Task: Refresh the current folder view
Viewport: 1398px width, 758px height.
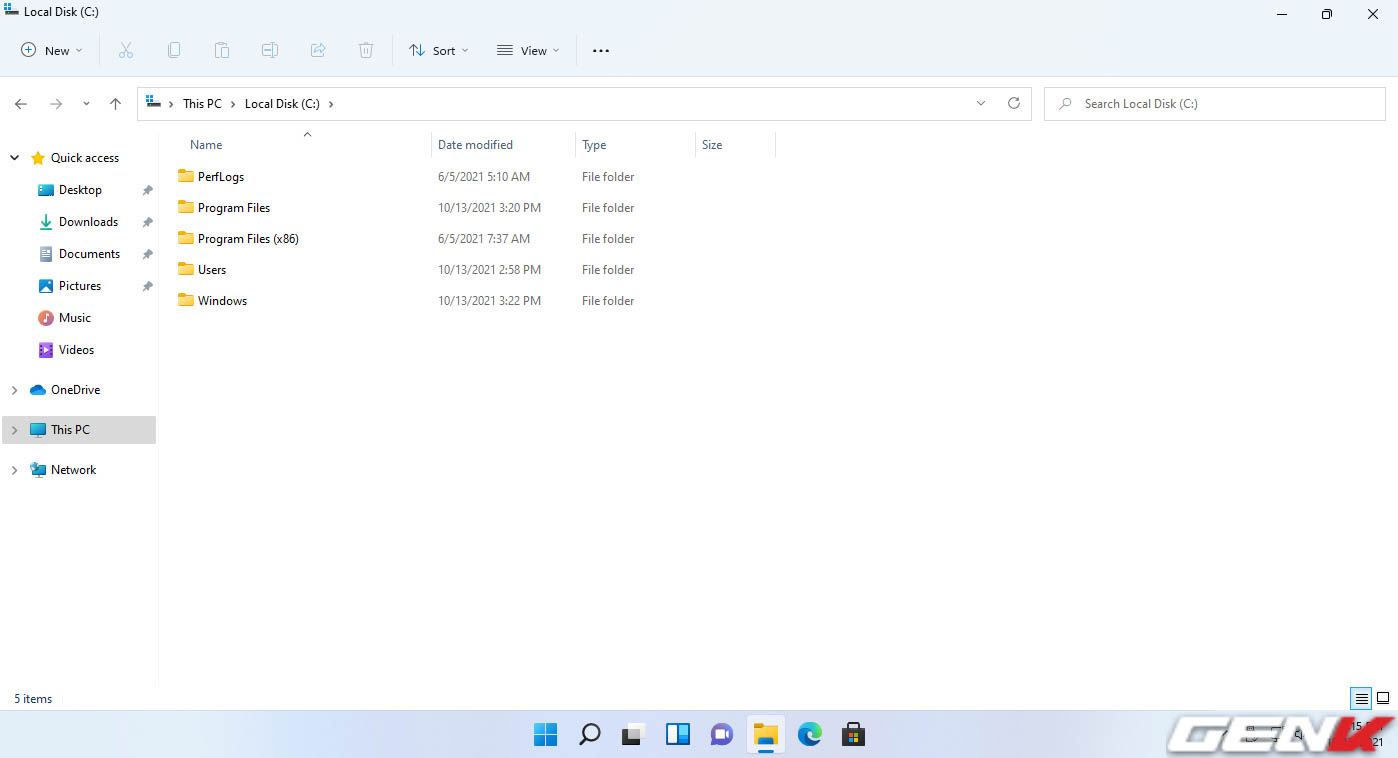Action: 1013,103
